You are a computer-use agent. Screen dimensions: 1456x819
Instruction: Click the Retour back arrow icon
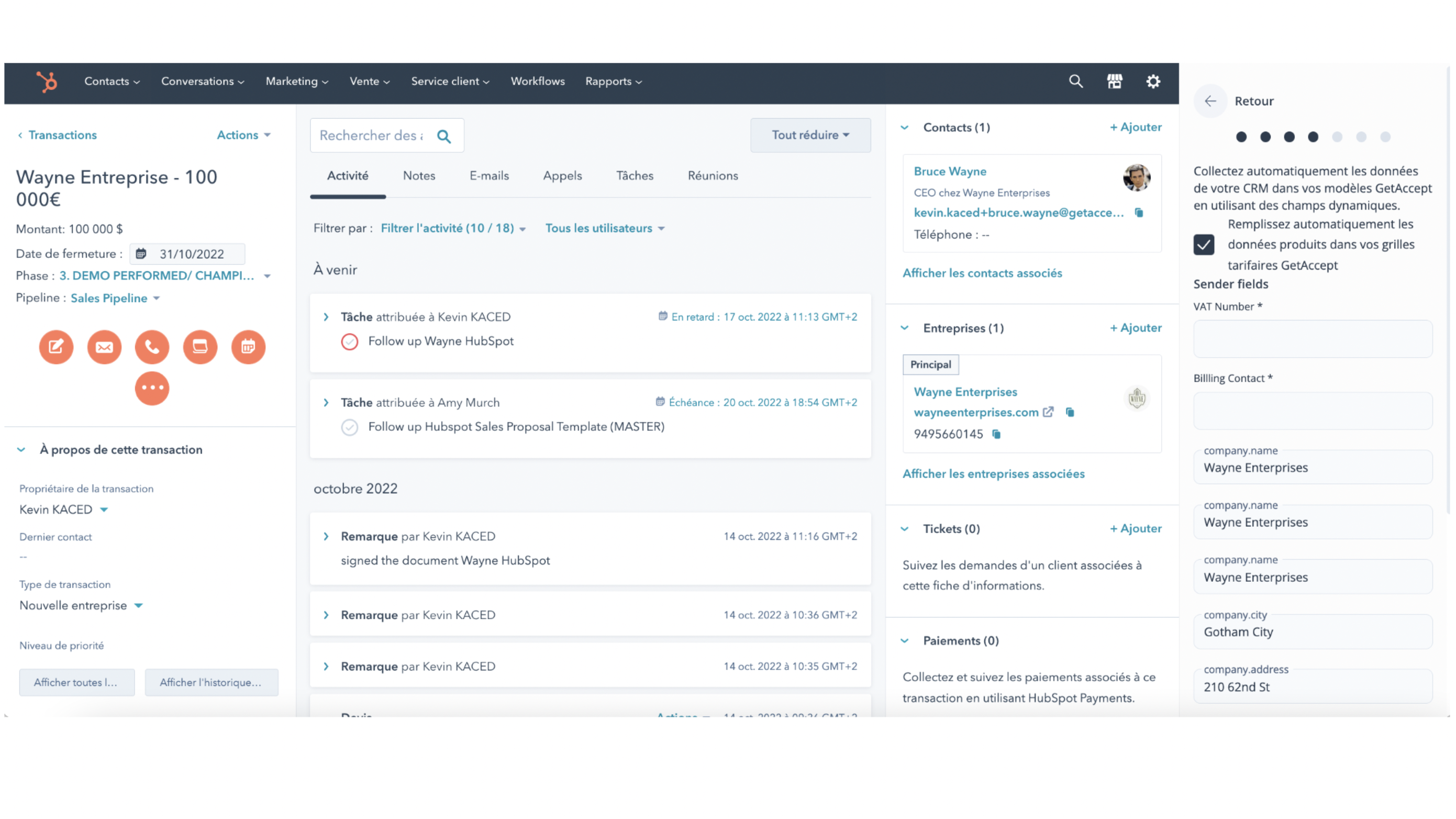pos(1210,101)
